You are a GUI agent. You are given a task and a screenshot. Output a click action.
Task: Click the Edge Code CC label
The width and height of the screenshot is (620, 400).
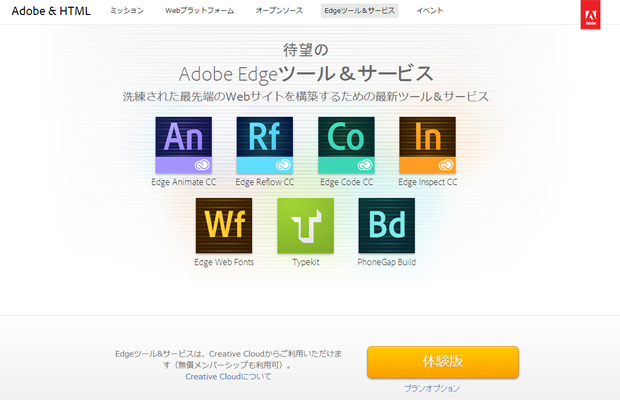346,182
